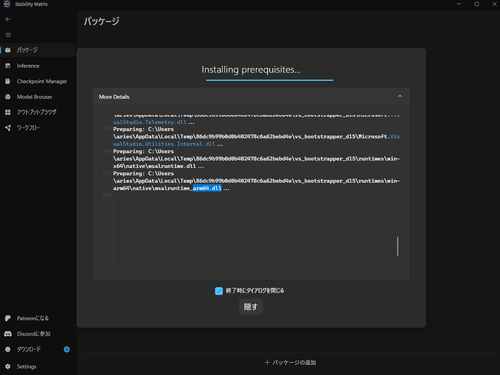
Task: Click the Patreon logo icon
Action: 8,318
